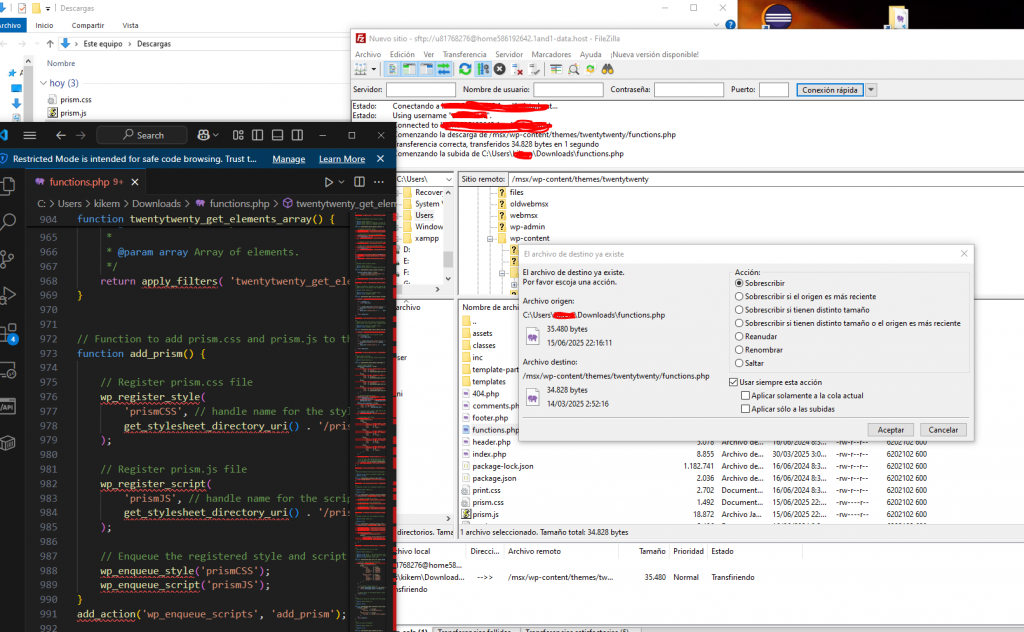Collapse the wp-content folder tree node
Screen dimensions: 1024x632
click(x=489, y=238)
